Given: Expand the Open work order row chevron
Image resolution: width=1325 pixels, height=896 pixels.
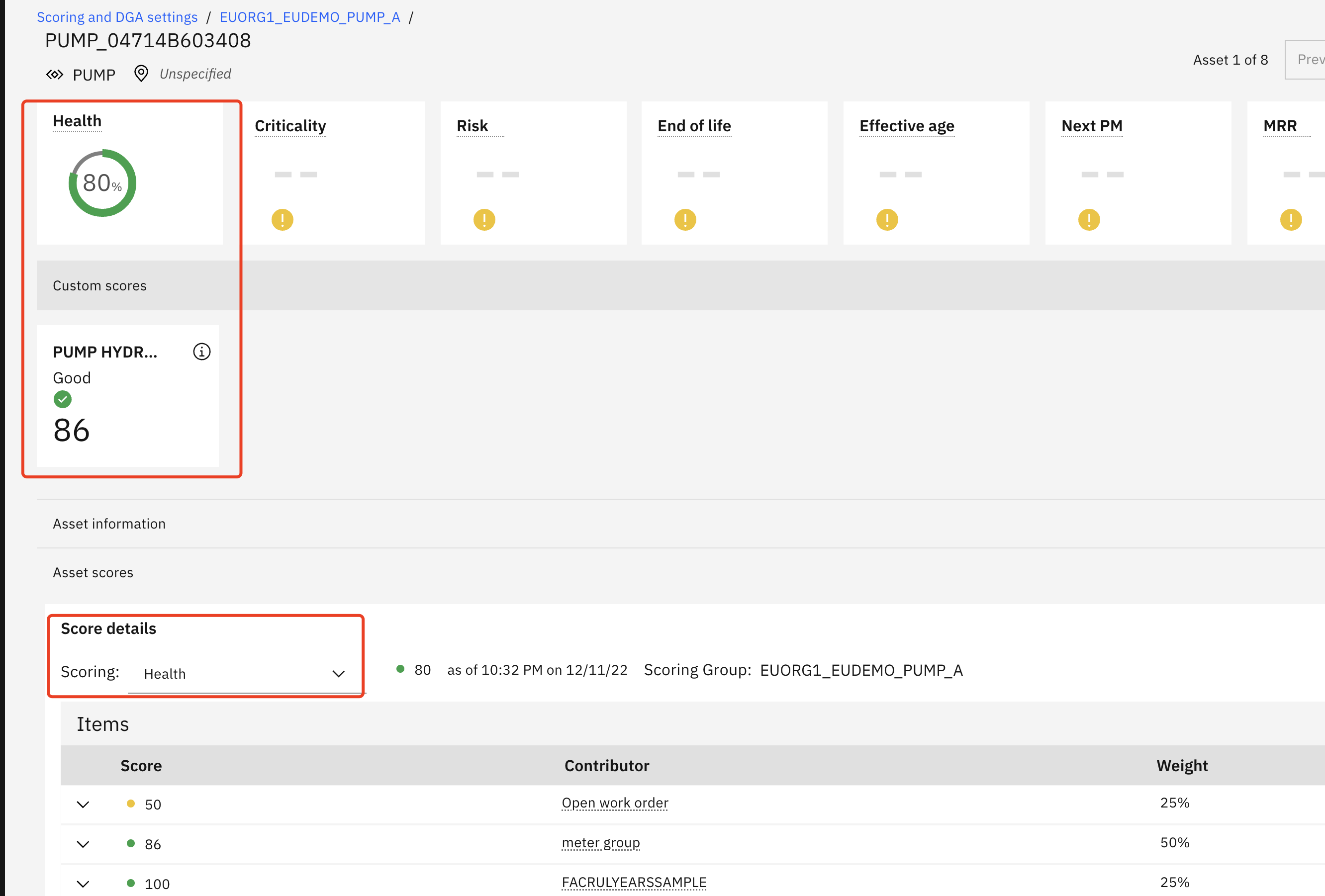Looking at the screenshot, I should 83,804.
